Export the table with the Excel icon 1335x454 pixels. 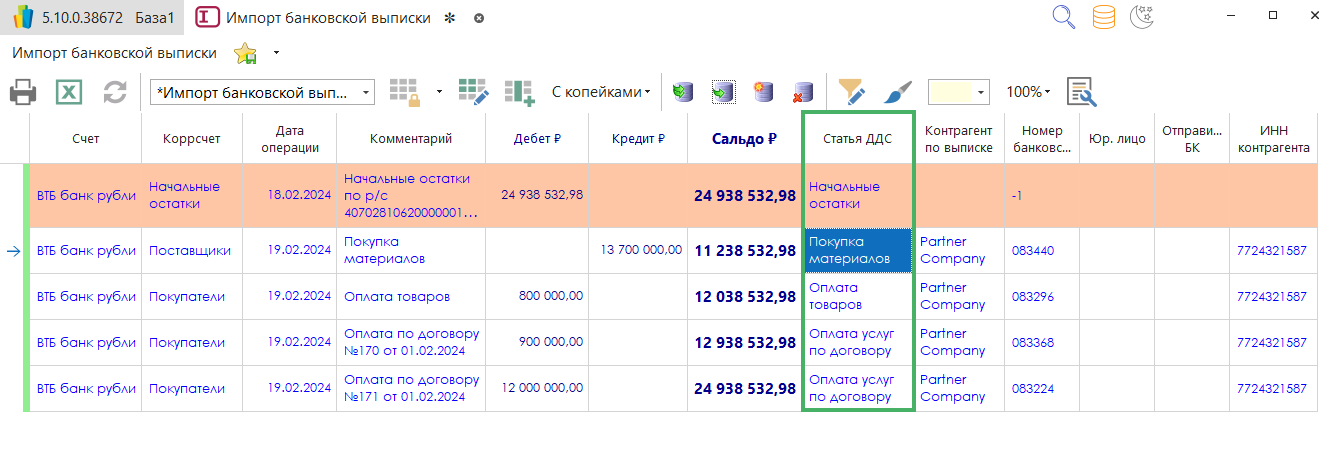click(68, 93)
